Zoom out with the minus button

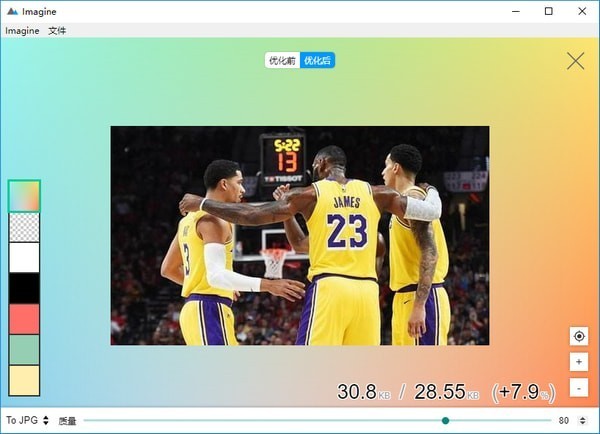click(579, 388)
